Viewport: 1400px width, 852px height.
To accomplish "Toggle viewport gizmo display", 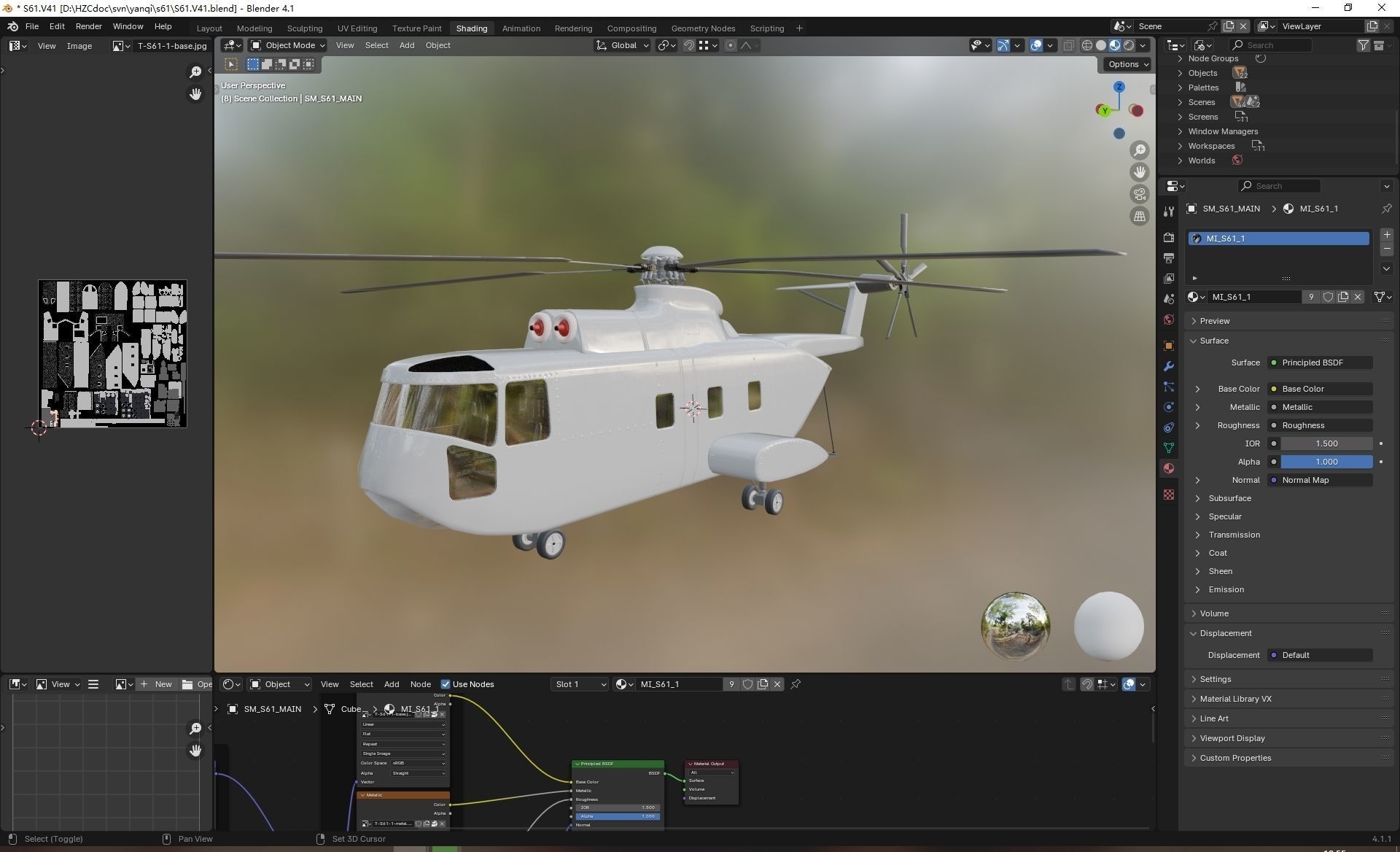I will coord(1003,45).
